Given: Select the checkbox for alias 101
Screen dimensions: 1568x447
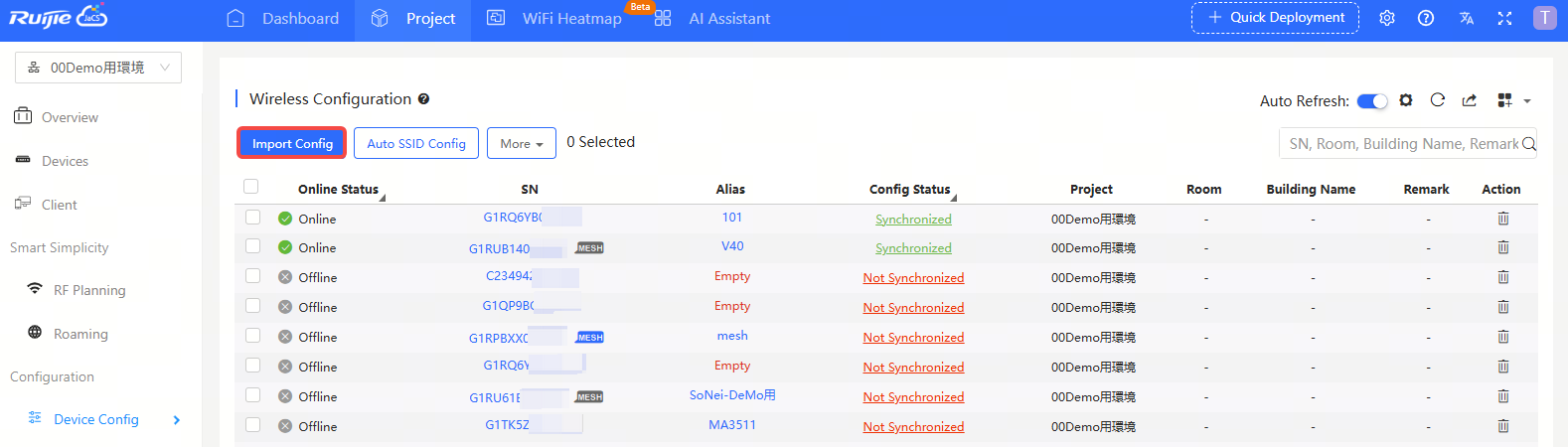Looking at the screenshot, I should pos(253,218).
